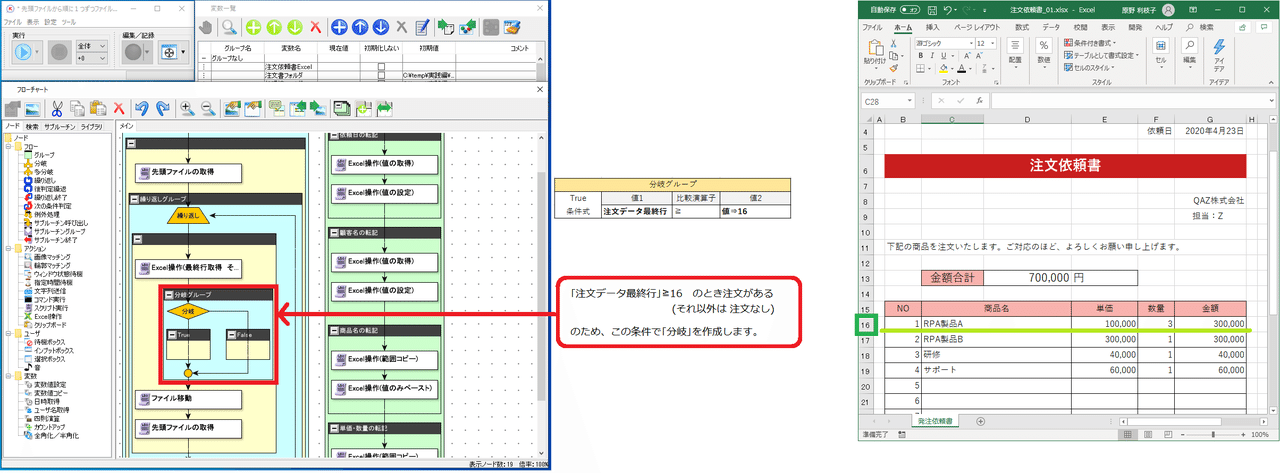Click the 貼り付け paste button in Excel
This screenshot has height=473, width=1280.
click(x=875, y=53)
